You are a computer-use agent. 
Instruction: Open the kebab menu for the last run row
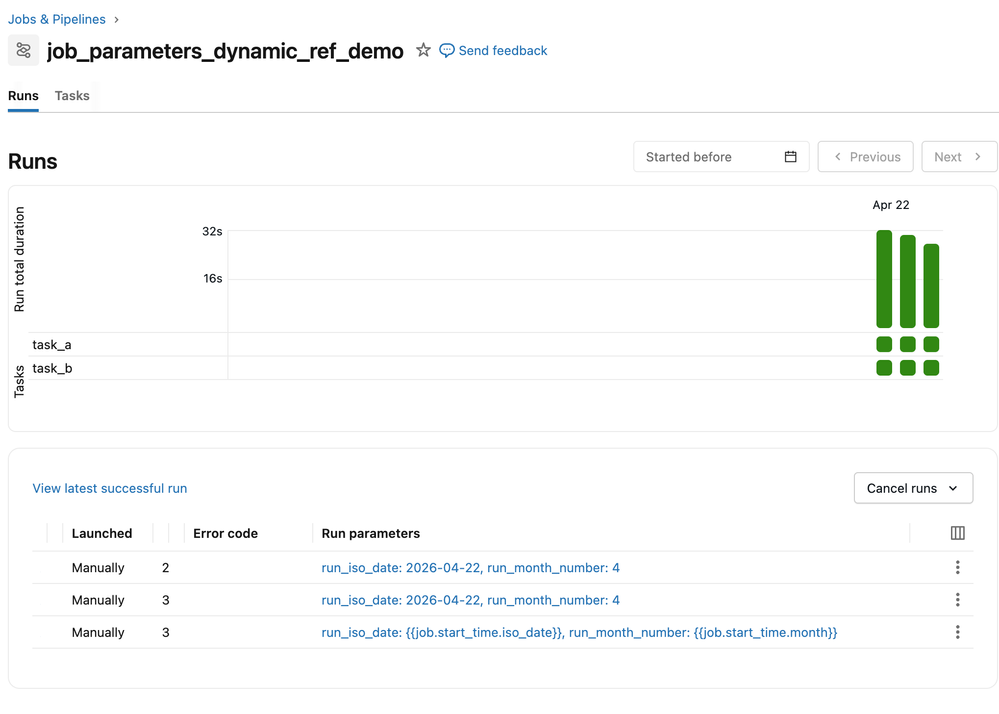tap(957, 632)
